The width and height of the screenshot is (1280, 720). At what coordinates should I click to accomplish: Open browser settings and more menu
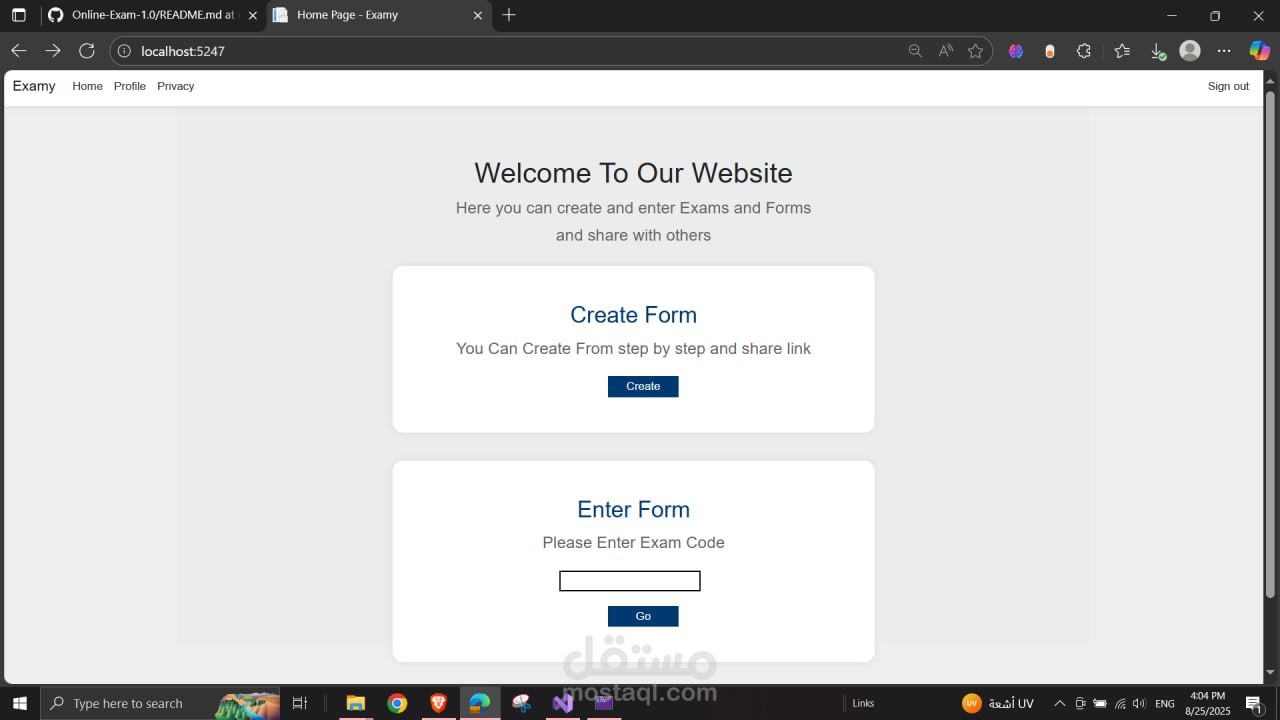(1224, 51)
